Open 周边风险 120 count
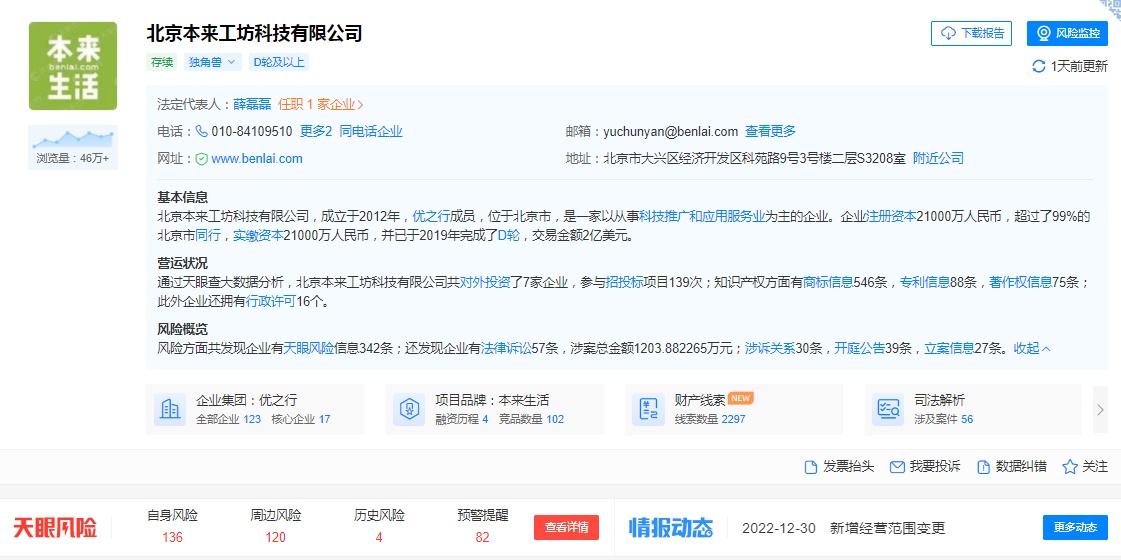The image size is (1121, 560). [275, 526]
